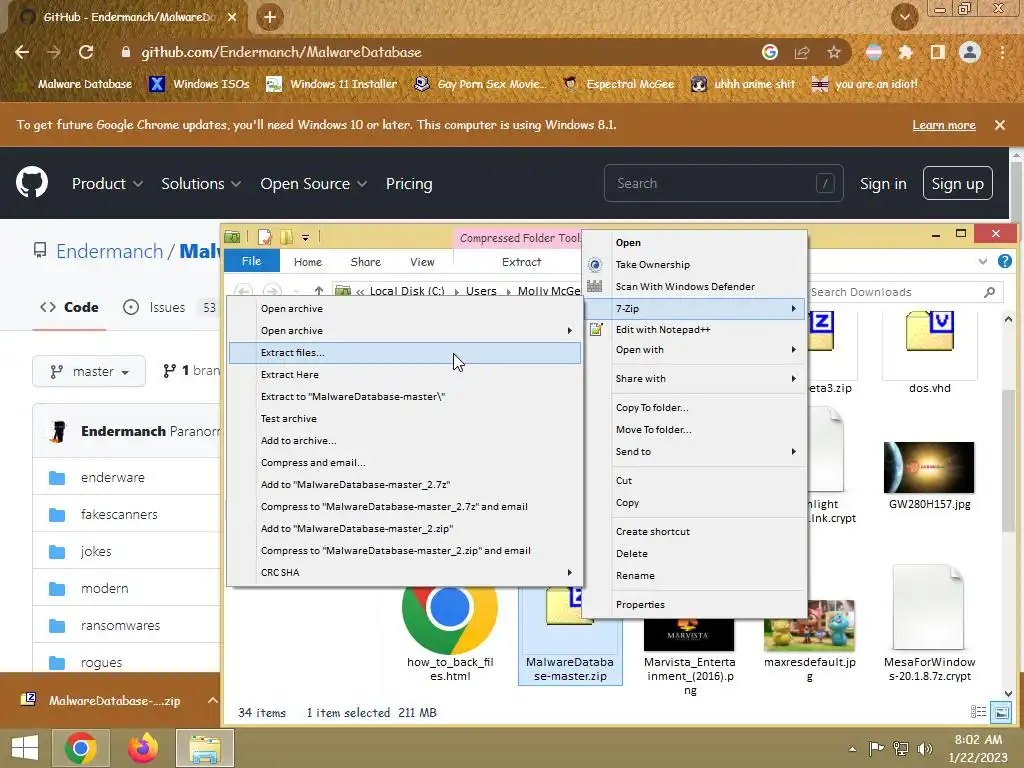Select Extract files... in 7-Zip submenu
Screen dimensions: 1024x768
[x=404, y=353]
